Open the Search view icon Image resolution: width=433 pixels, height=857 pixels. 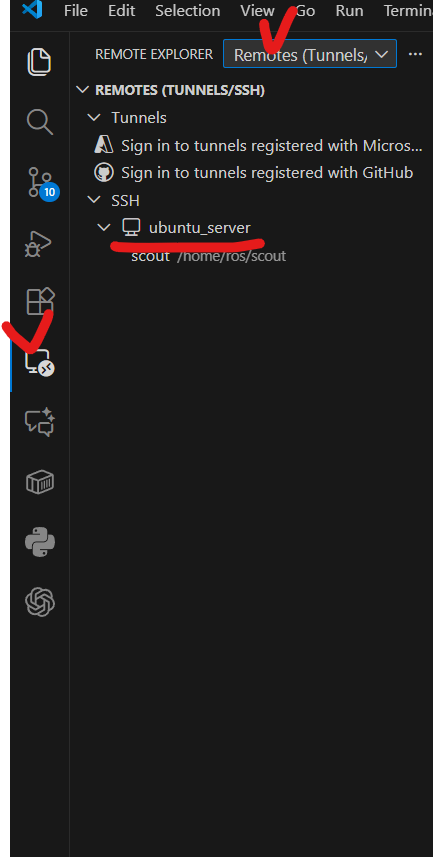[39, 121]
